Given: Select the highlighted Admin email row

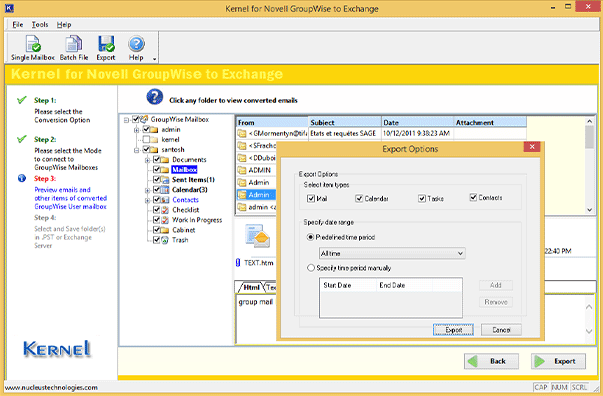Looking at the screenshot, I should tap(257, 195).
